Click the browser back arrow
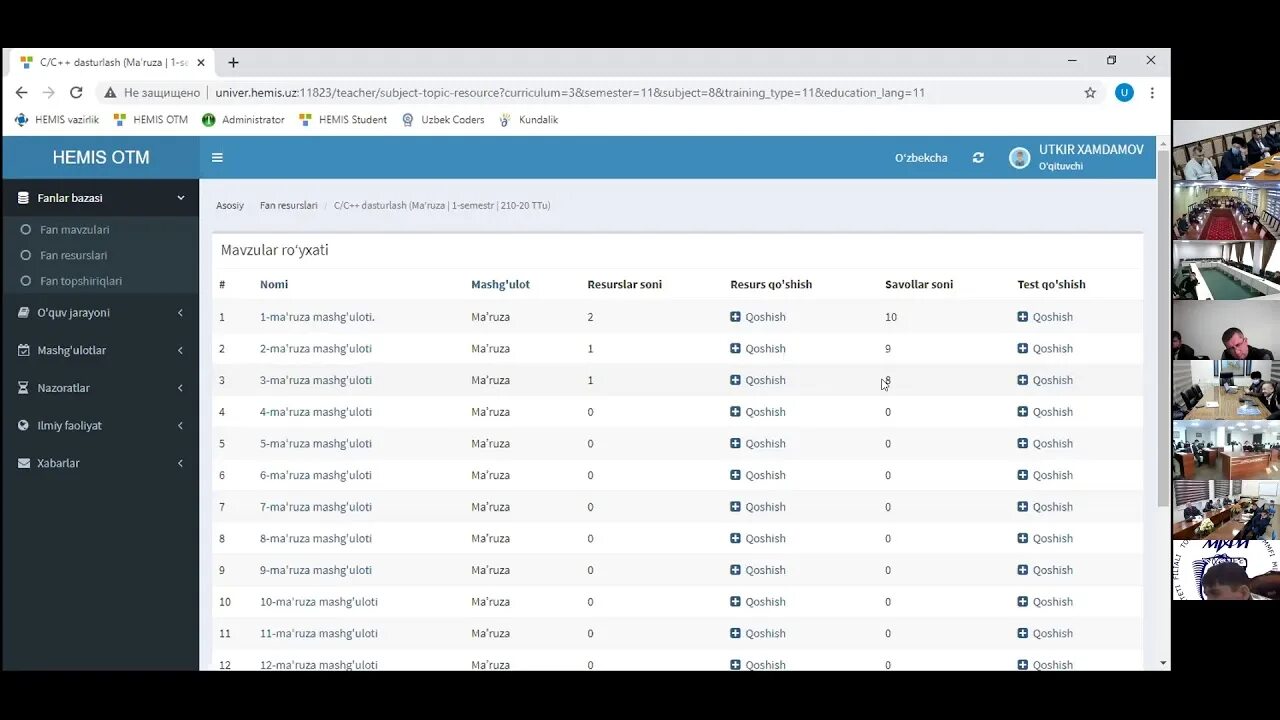1280x720 pixels. click(x=22, y=92)
